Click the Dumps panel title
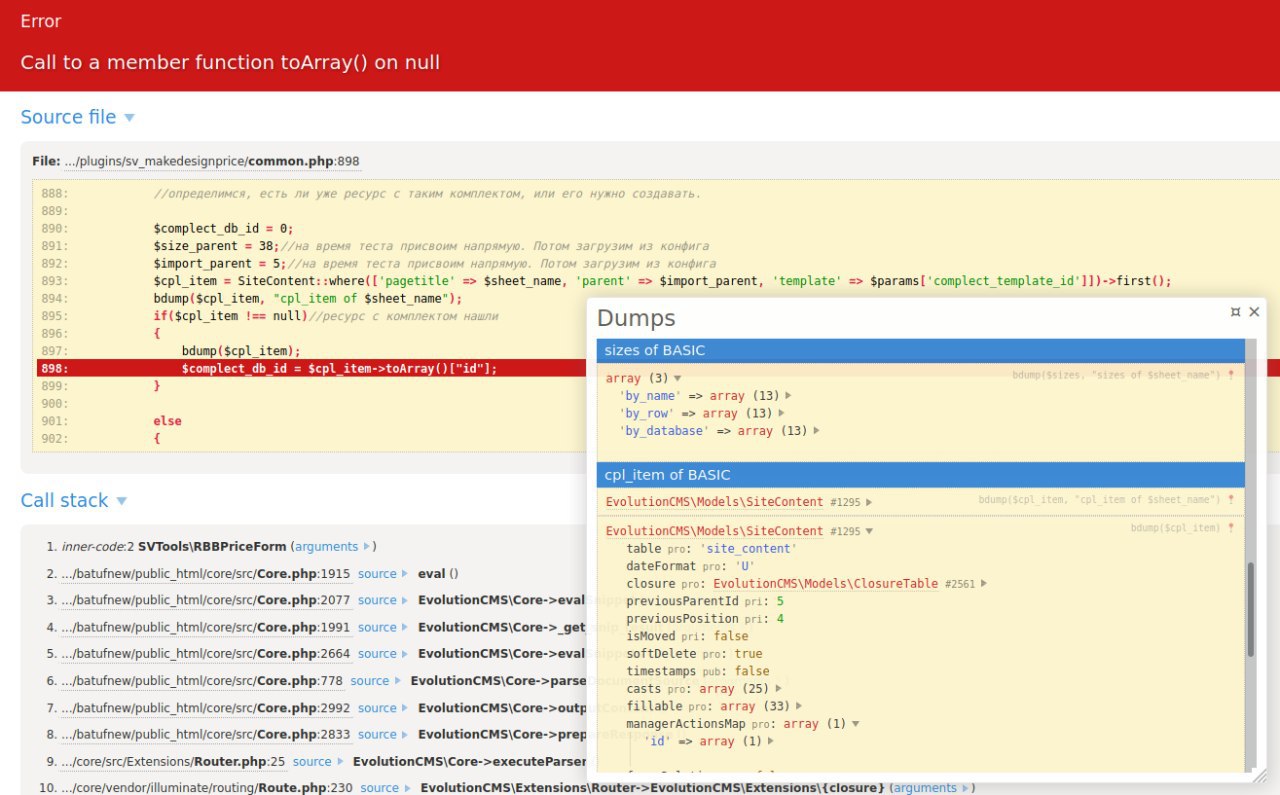The image size is (1280, 795). point(636,318)
